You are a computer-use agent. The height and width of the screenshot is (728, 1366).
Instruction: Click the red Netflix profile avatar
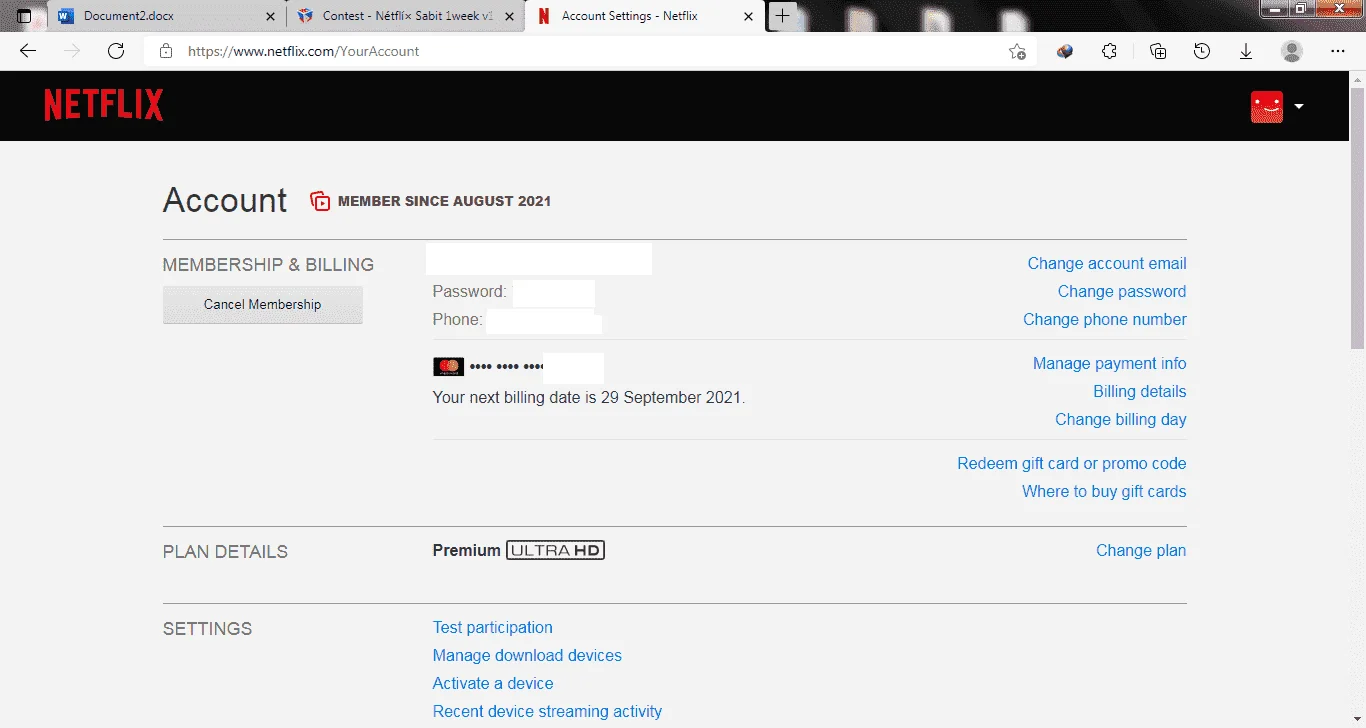coord(1267,106)
